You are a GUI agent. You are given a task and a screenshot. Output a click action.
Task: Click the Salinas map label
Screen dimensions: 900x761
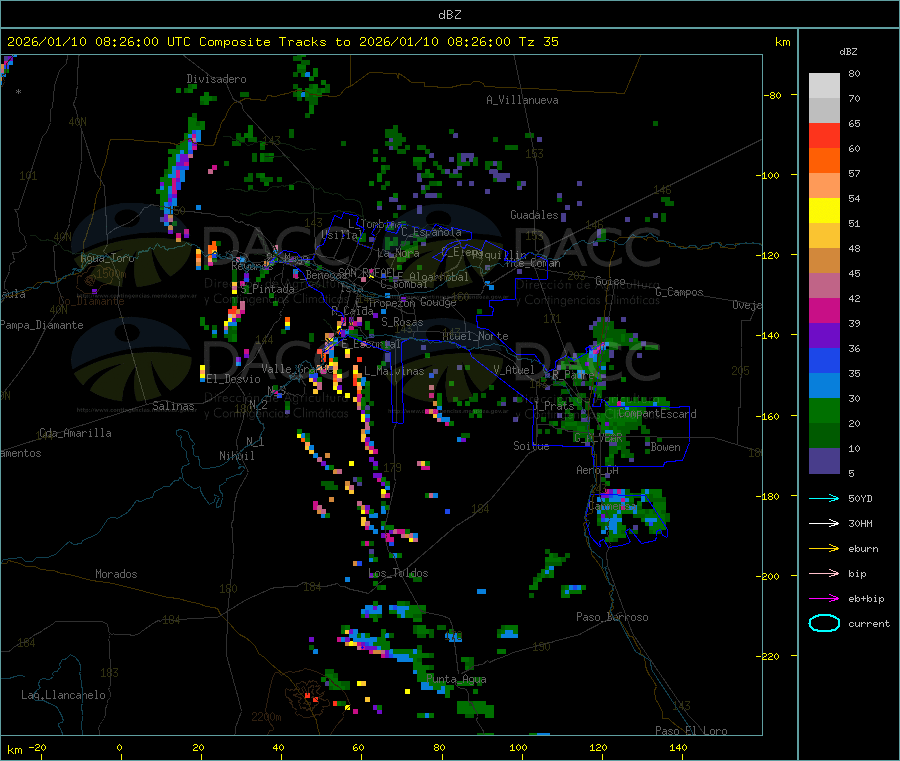173,406
